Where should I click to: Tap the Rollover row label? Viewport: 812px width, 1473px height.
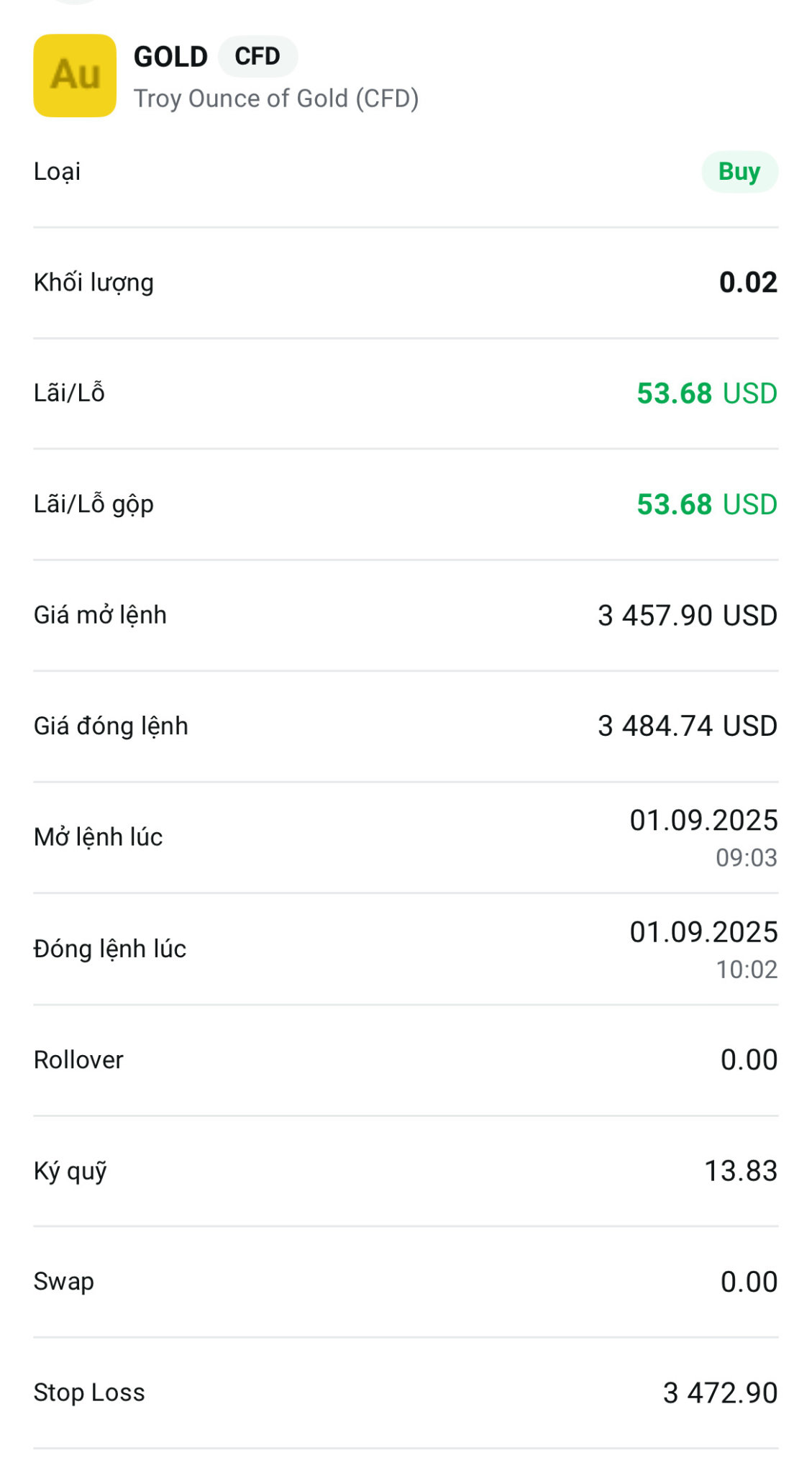(x=78, y=1060)
